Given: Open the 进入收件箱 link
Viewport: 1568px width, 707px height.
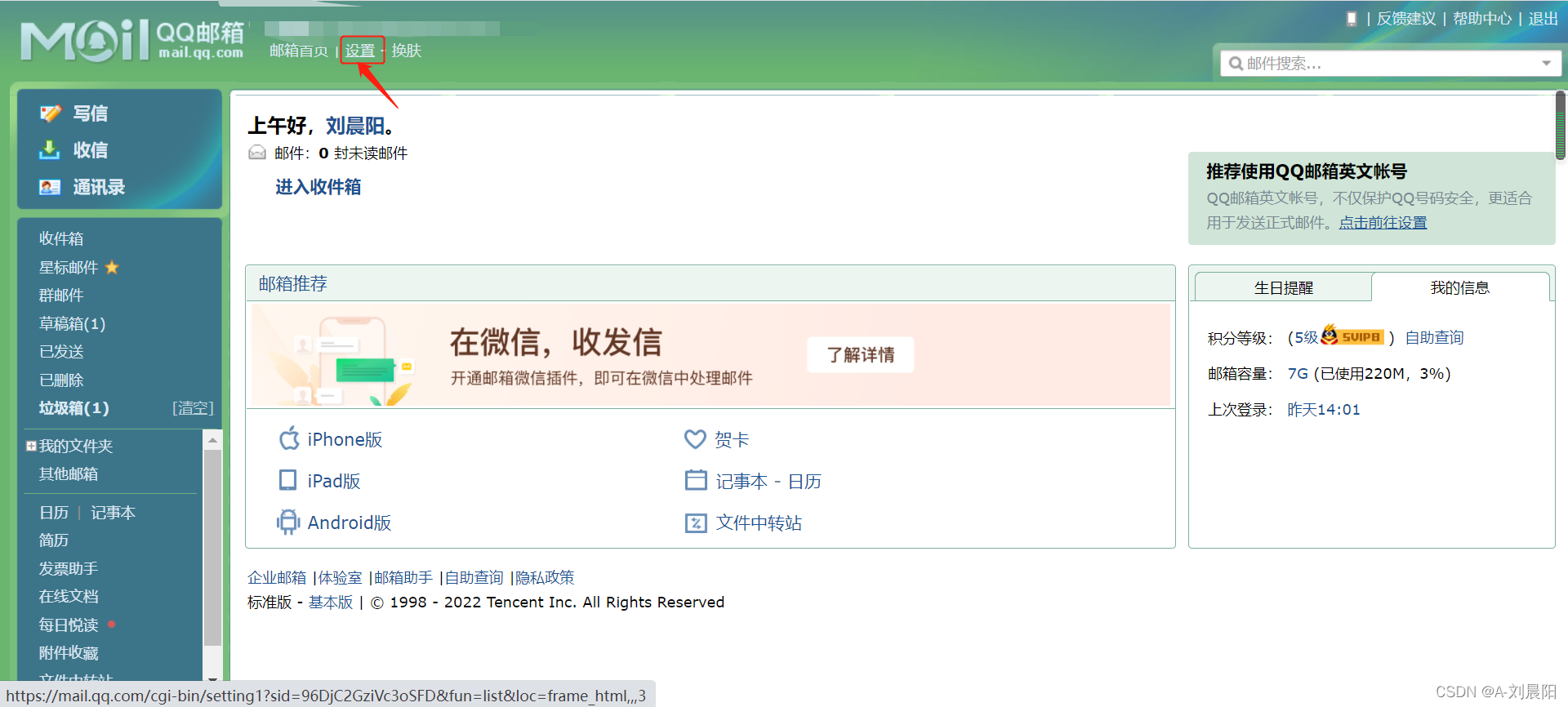Looking at the screenshot, I should [318, 187].
